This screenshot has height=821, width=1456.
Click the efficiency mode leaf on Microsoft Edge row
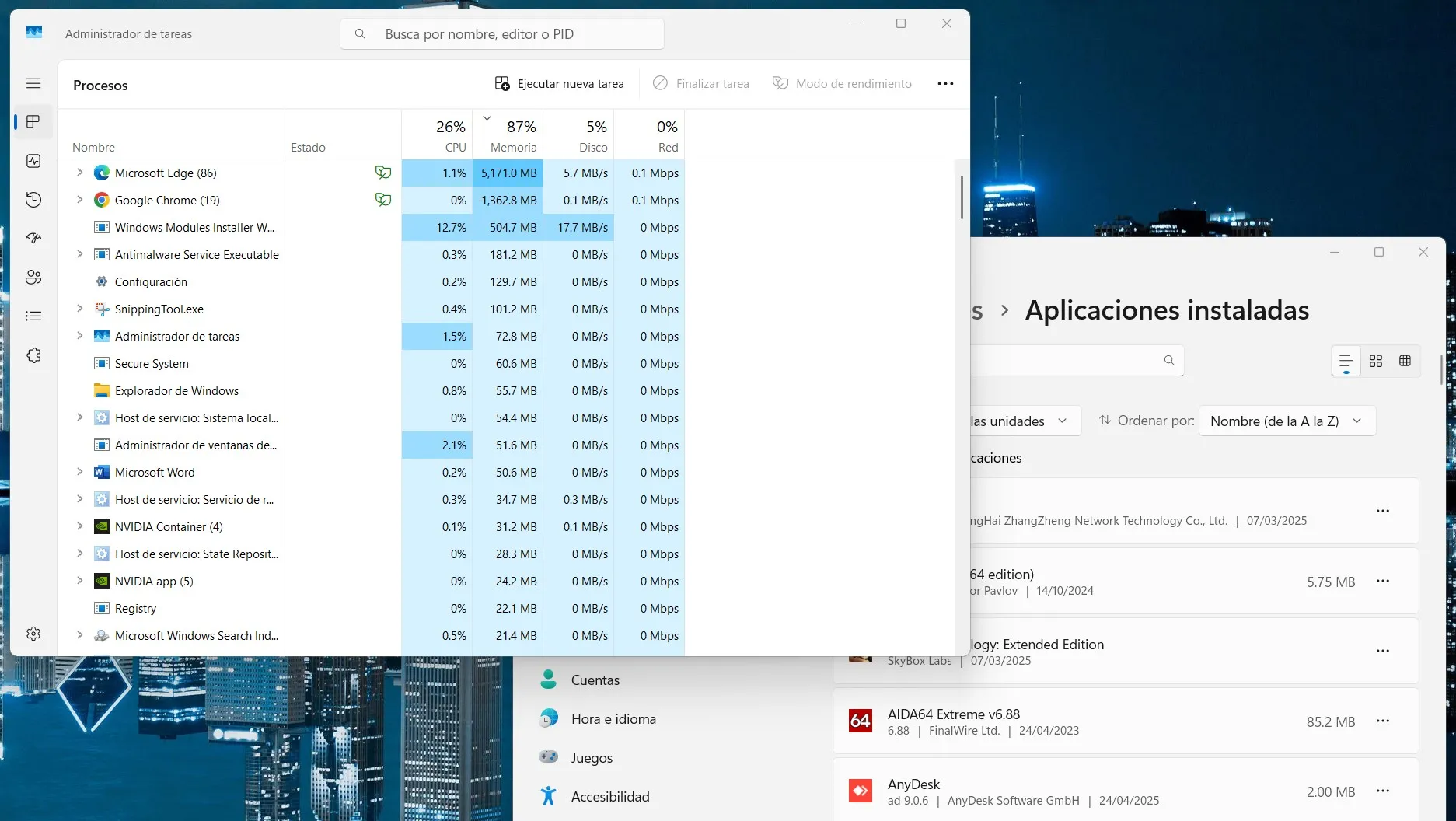(x=382, y=173)
